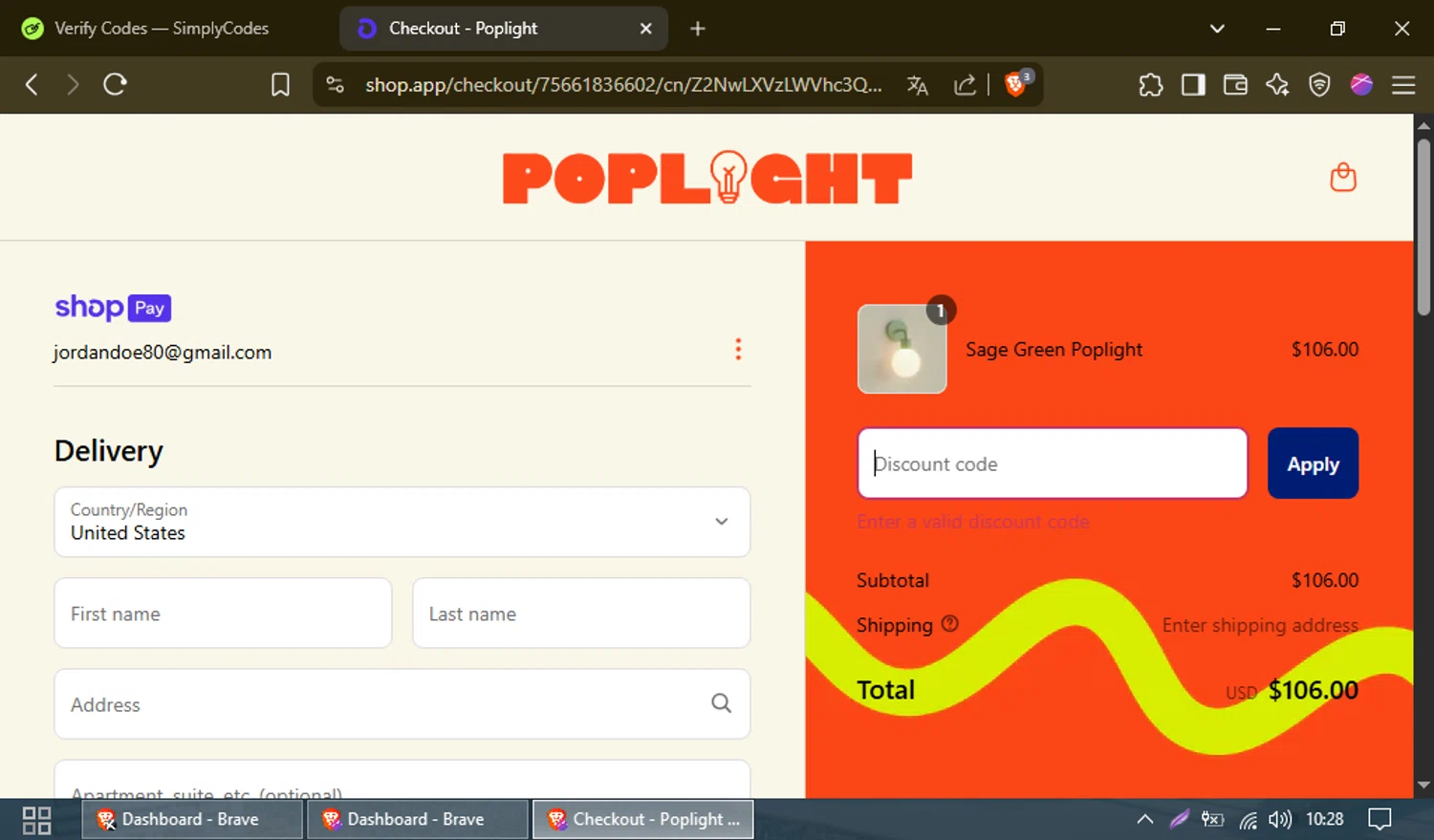
Task: Open Brave Shields lion icon
Action: tap(1016, 84)
